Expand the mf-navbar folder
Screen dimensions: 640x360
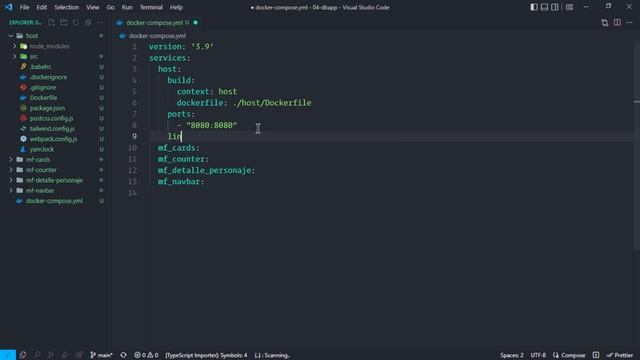tap(40, 191)
